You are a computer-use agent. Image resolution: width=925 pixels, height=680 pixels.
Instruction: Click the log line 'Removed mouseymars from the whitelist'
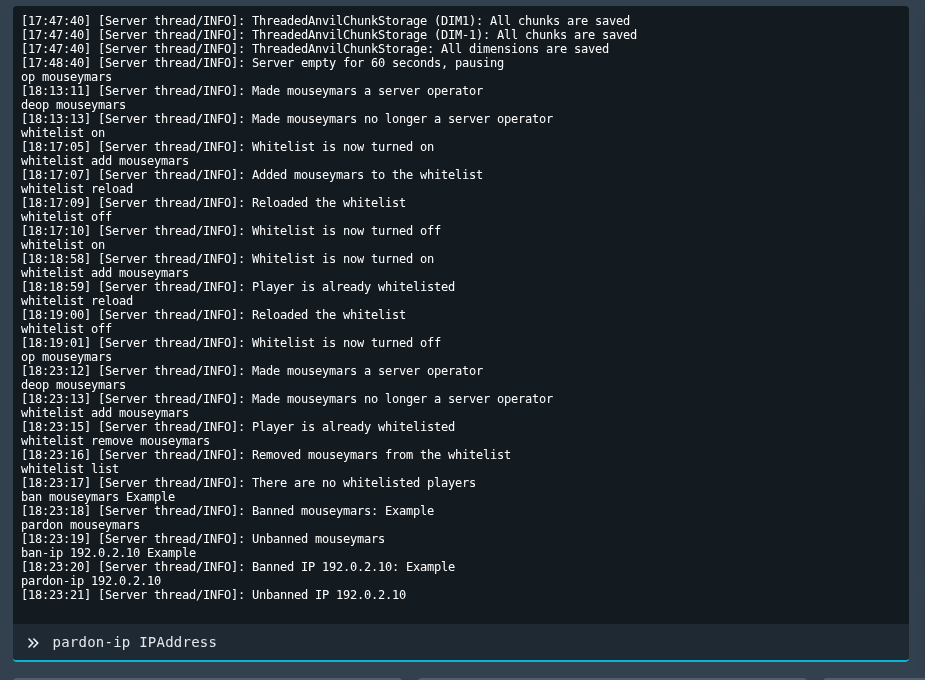(266, 455)
